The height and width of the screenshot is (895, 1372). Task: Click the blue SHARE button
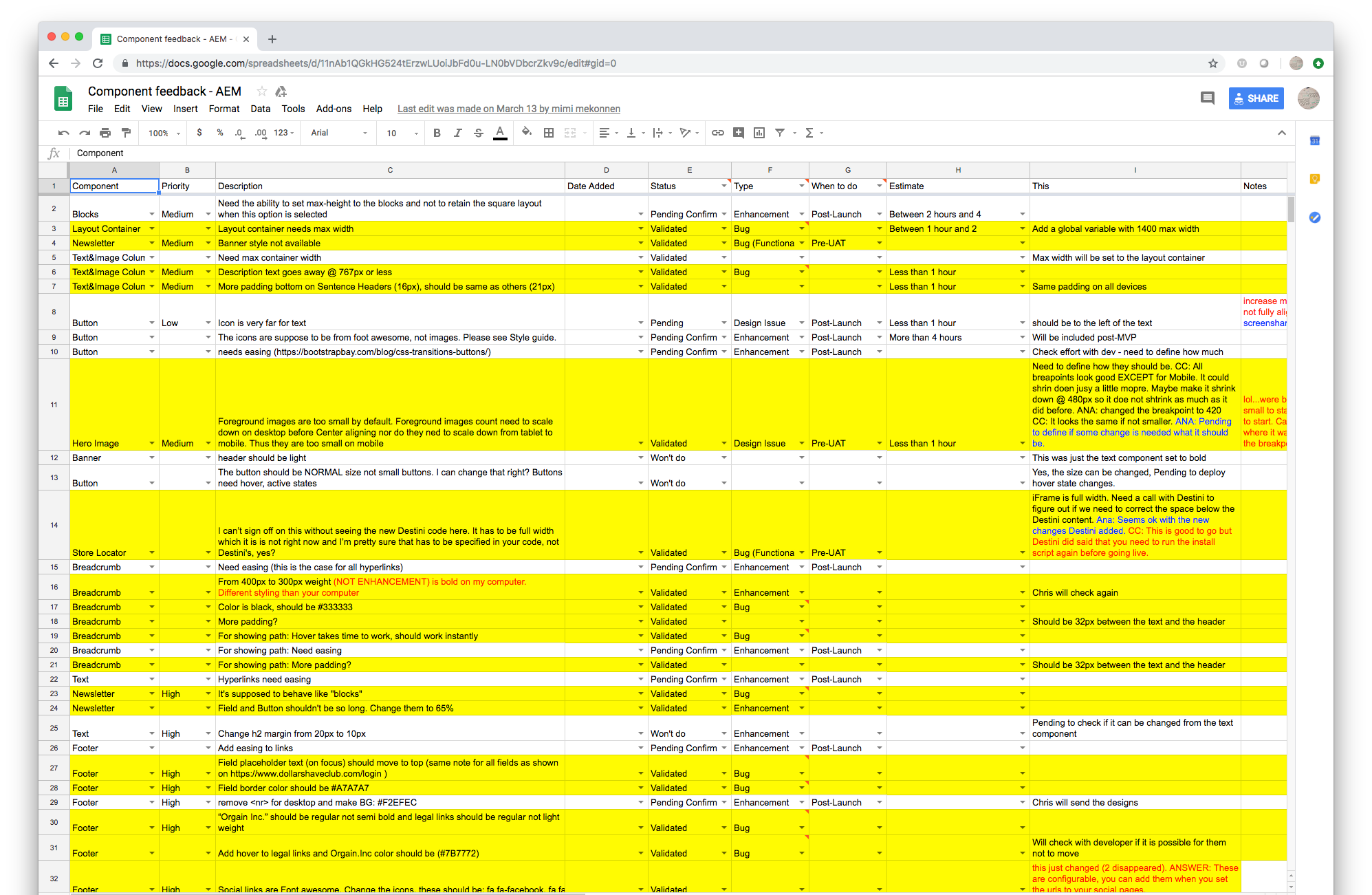click(1256, 98)
